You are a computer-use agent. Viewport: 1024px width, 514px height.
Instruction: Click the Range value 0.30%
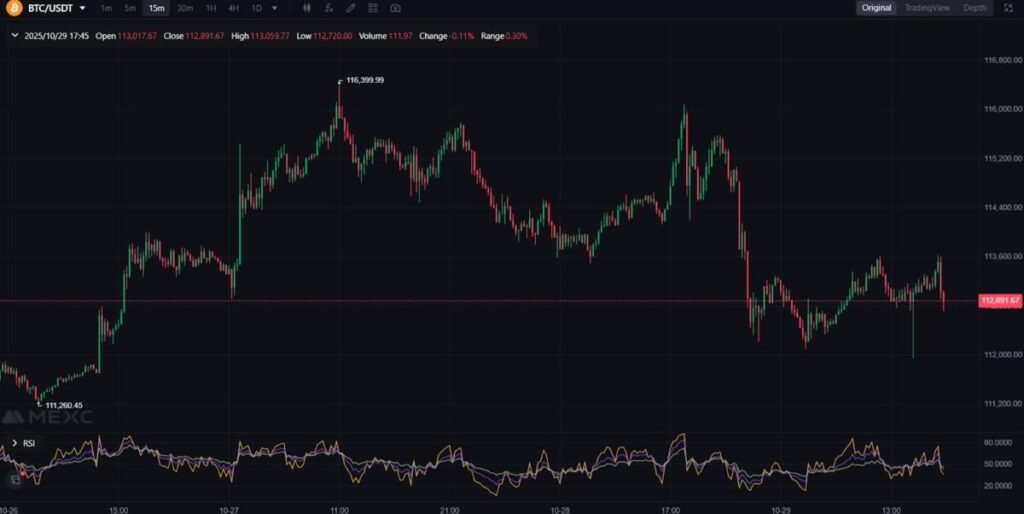[516, 36]
